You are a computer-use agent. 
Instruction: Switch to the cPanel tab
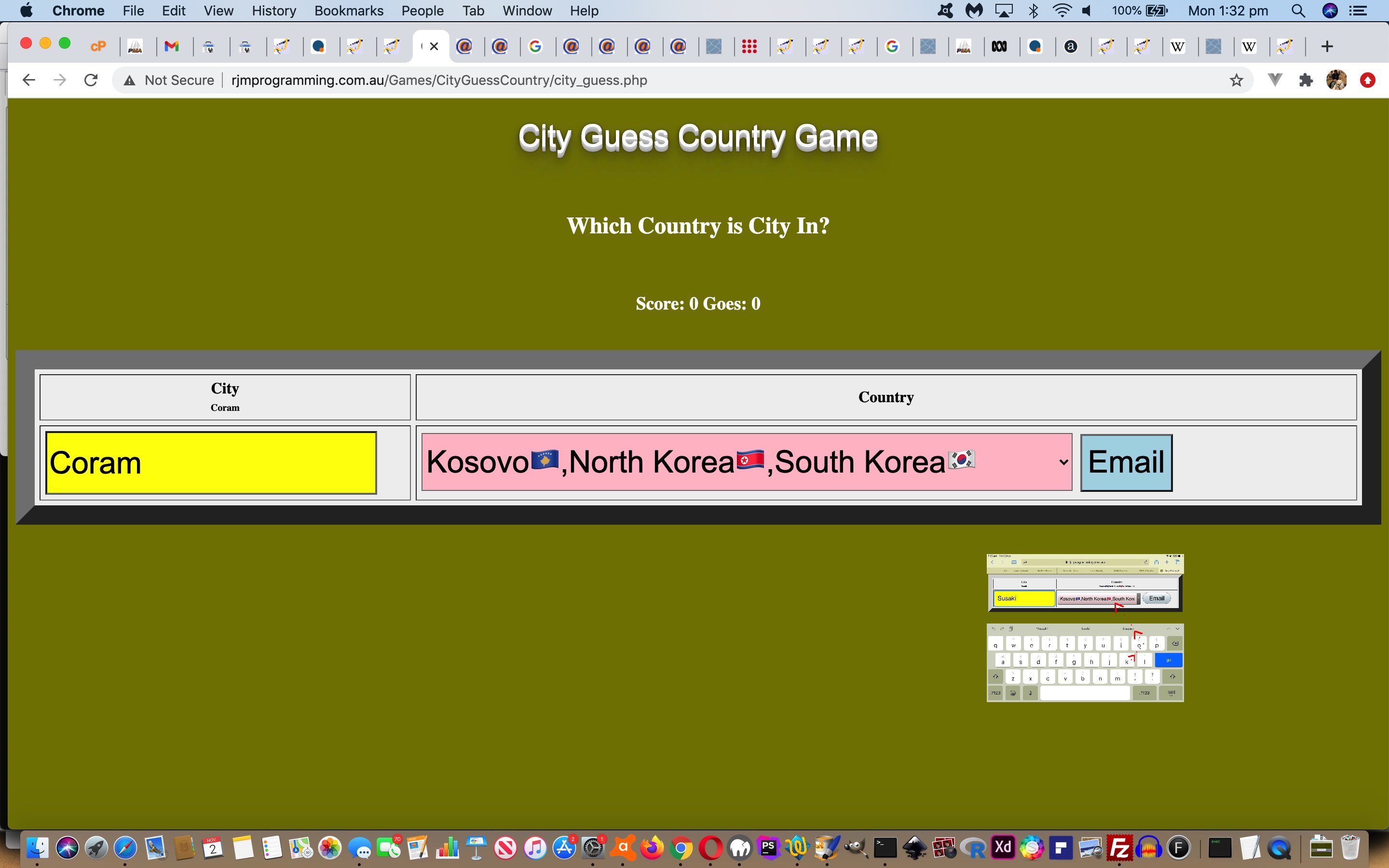pos(98,46)
